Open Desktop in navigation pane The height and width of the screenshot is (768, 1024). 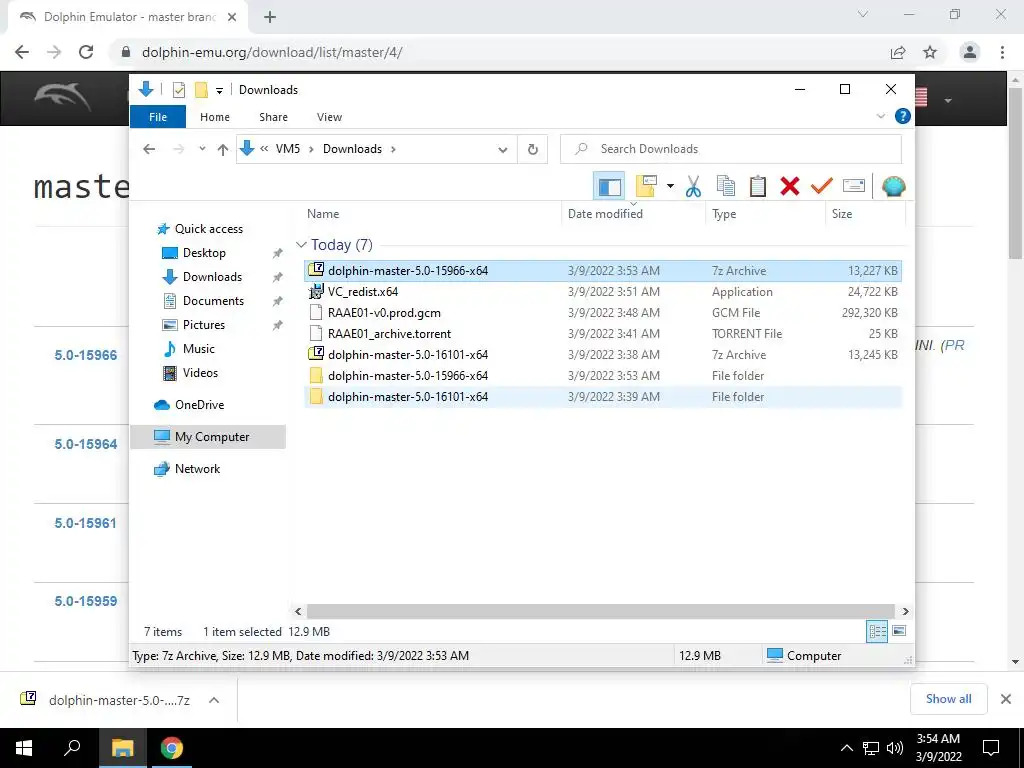tap(204, 253)
